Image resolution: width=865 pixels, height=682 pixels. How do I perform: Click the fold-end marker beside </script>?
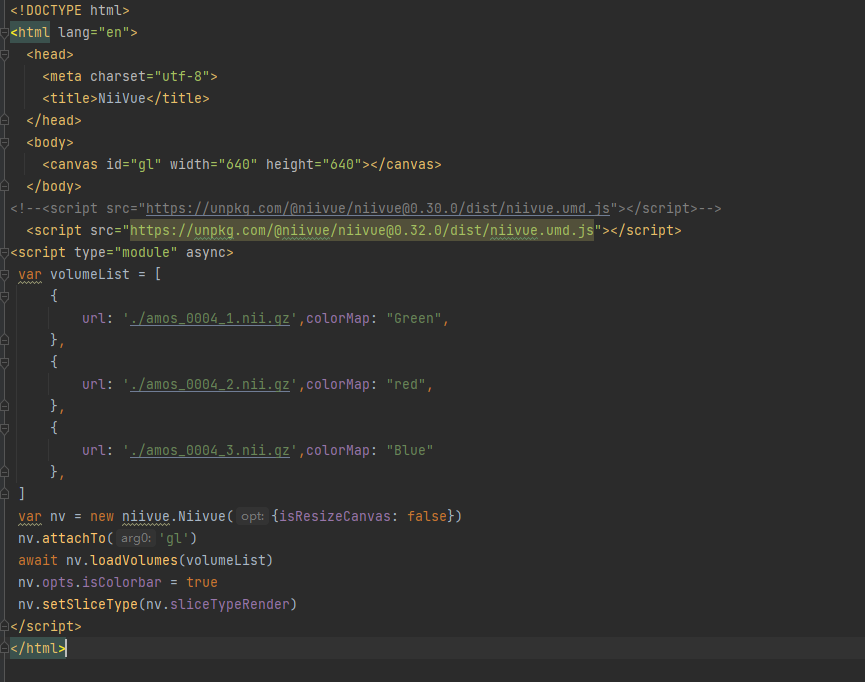pos(5,626)
